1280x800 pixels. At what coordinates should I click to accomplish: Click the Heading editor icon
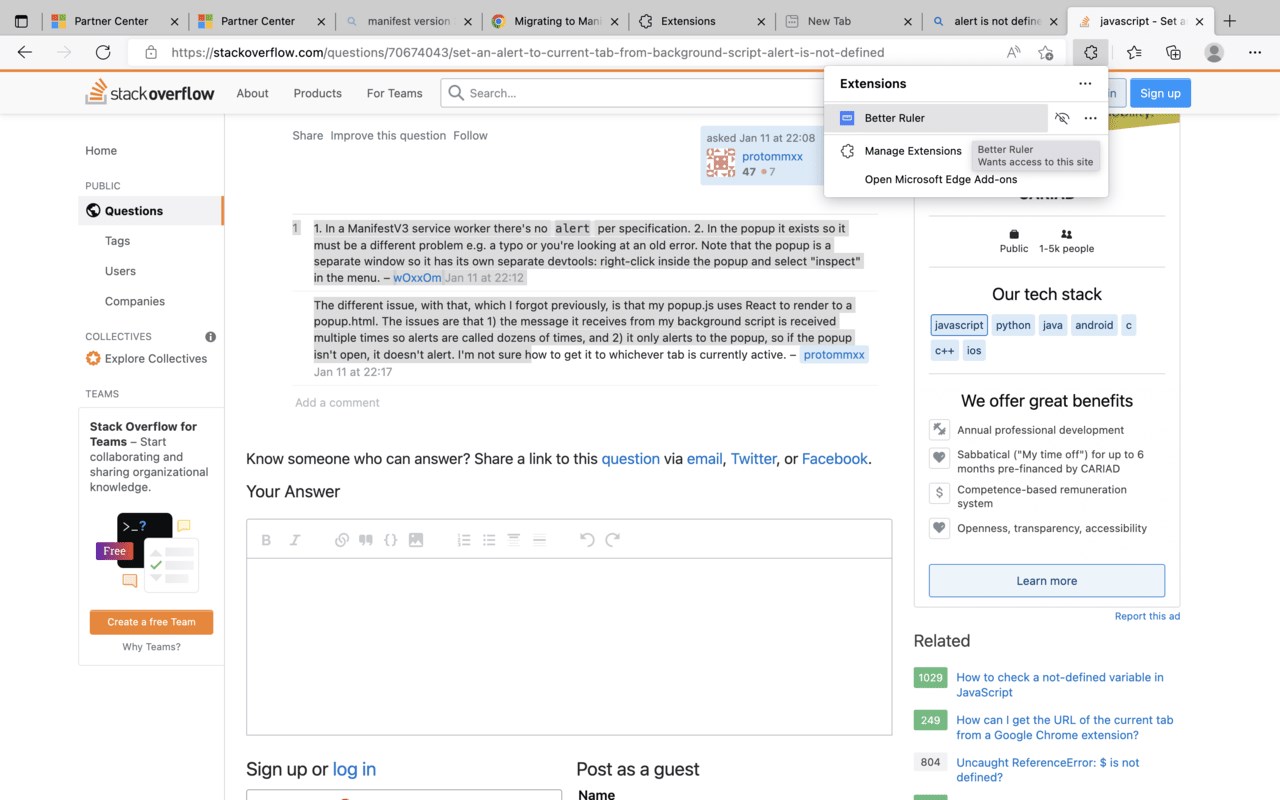tap(514, 540)
